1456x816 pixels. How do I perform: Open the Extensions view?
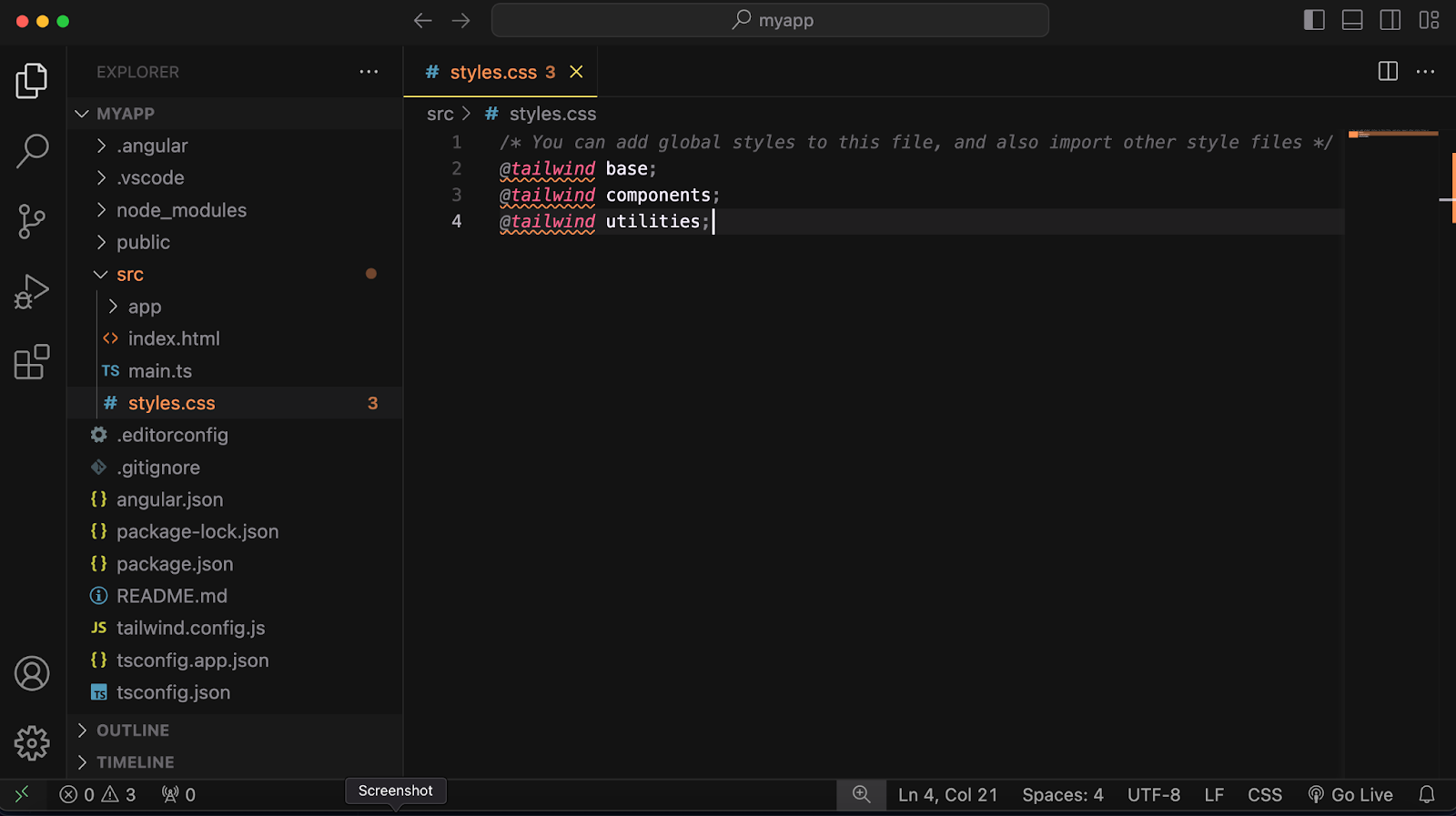32,362
